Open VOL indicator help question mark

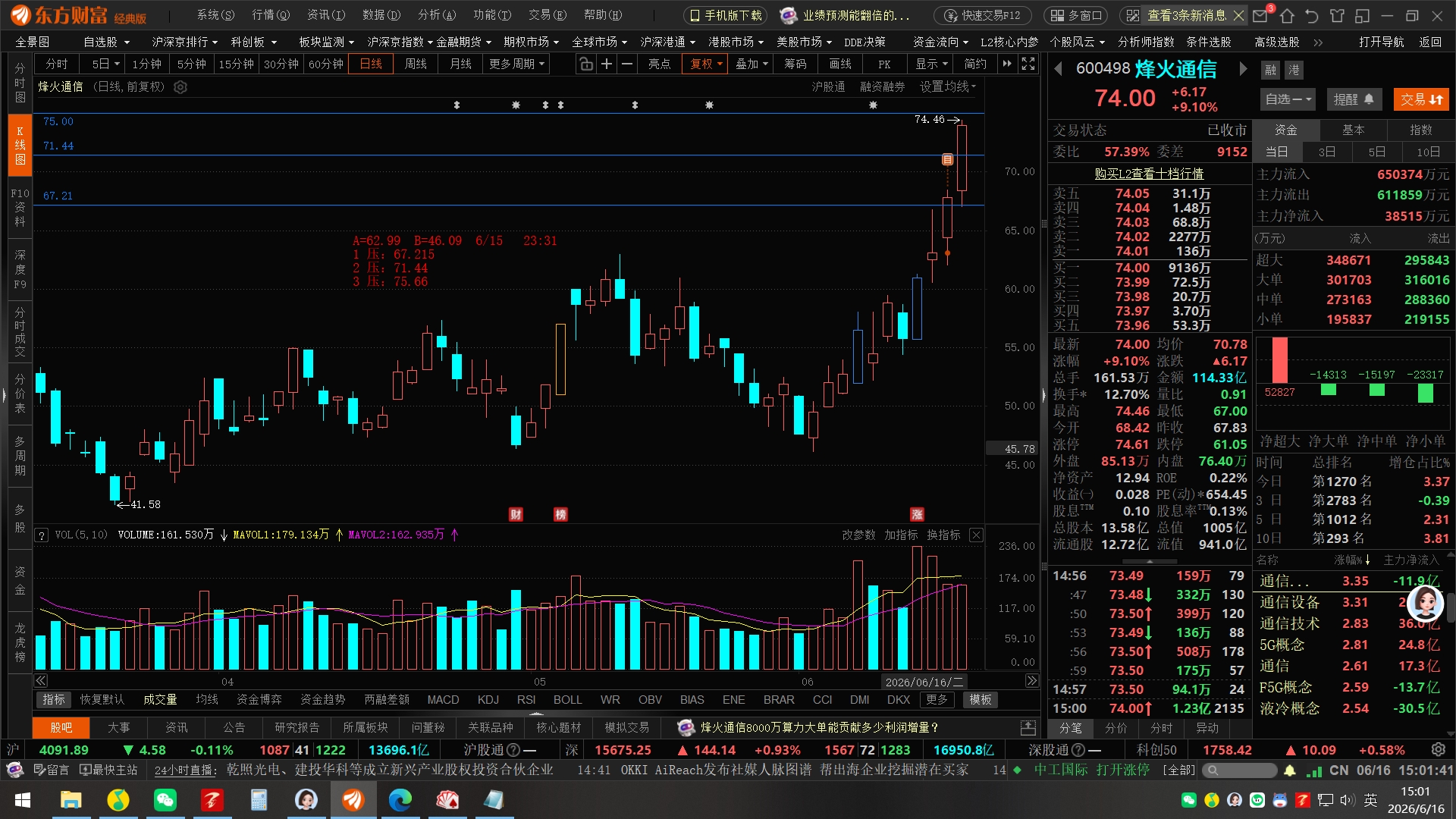[x=42, y=535]
